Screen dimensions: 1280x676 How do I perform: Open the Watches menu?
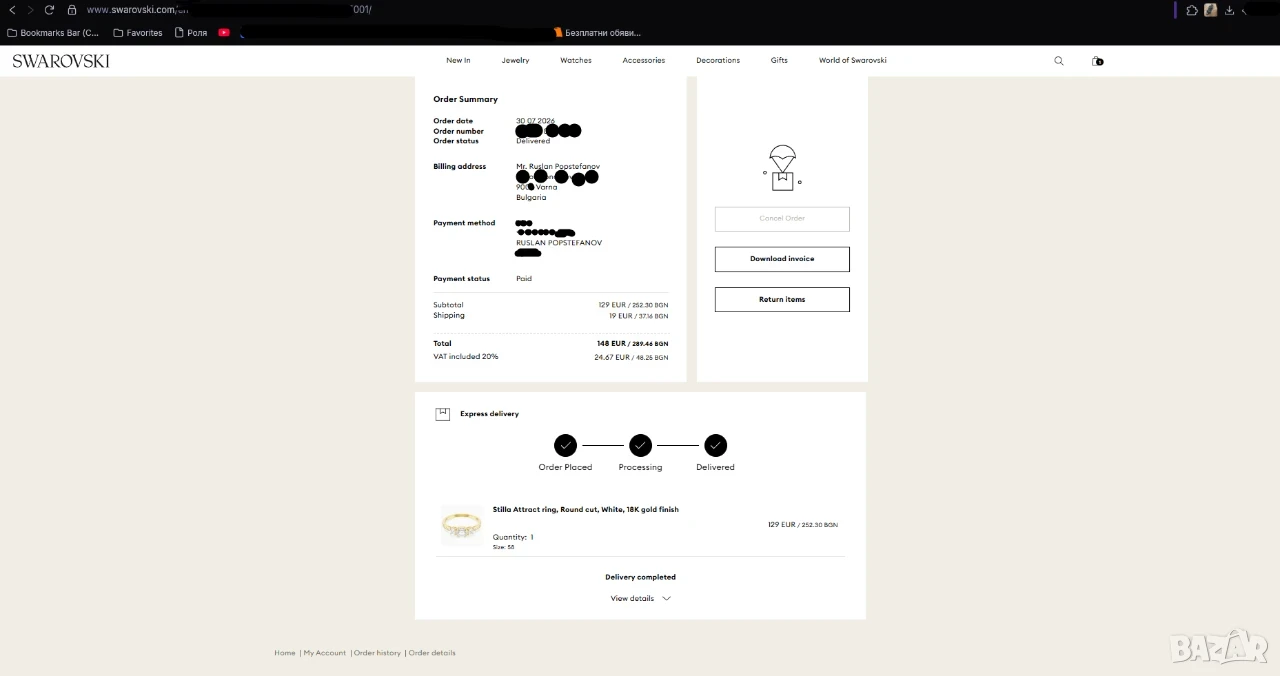[576, 60]
